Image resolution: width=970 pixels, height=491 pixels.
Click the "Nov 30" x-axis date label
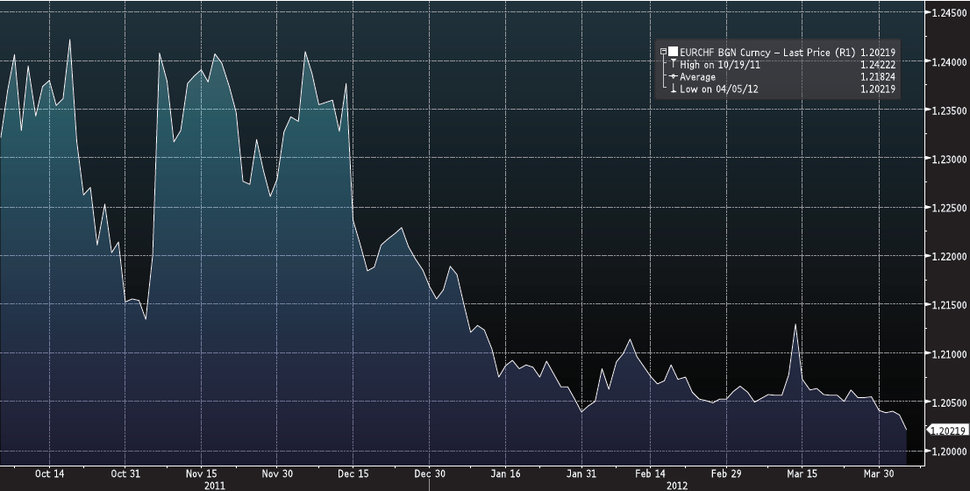coord(277,474)
